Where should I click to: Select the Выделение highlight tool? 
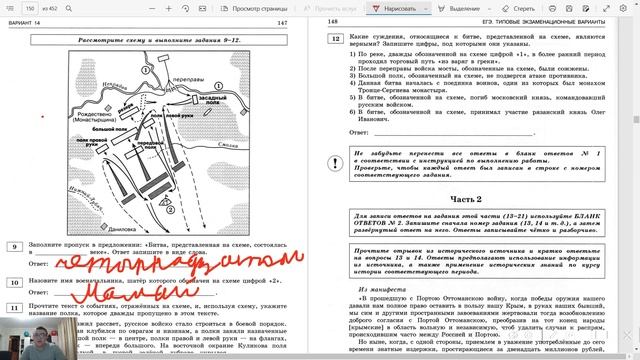459,8
